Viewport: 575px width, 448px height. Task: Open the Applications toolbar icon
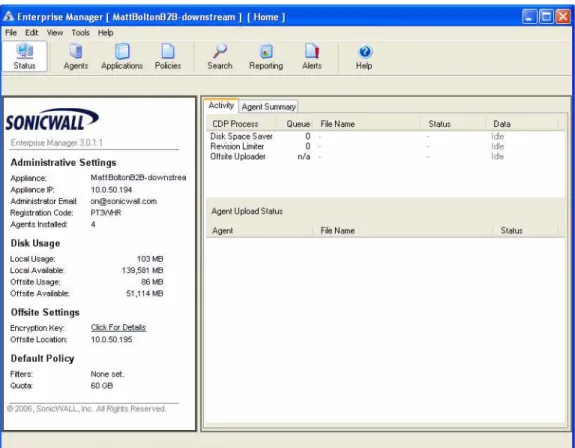[122, 56]
